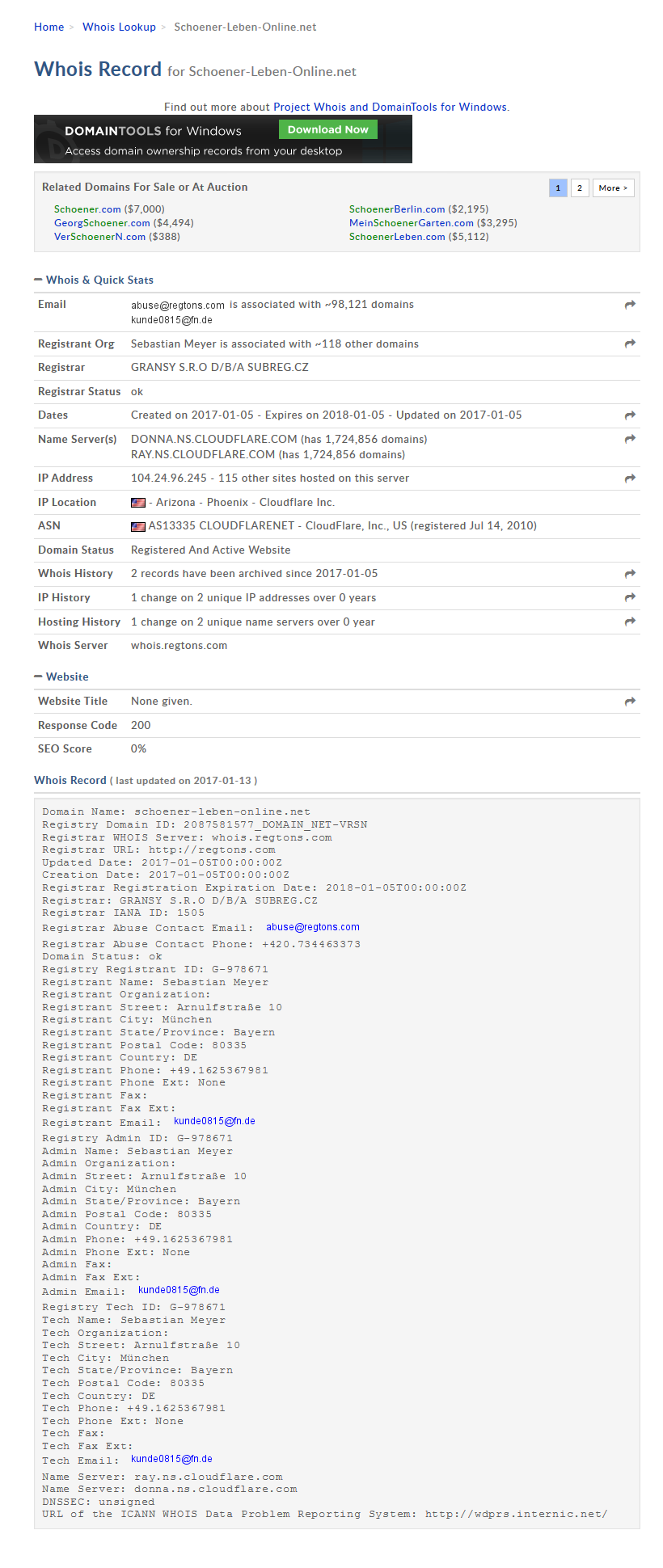Go to page 1 of related domains
Viewport: 663px width, 1568px height.
[558, 188]
